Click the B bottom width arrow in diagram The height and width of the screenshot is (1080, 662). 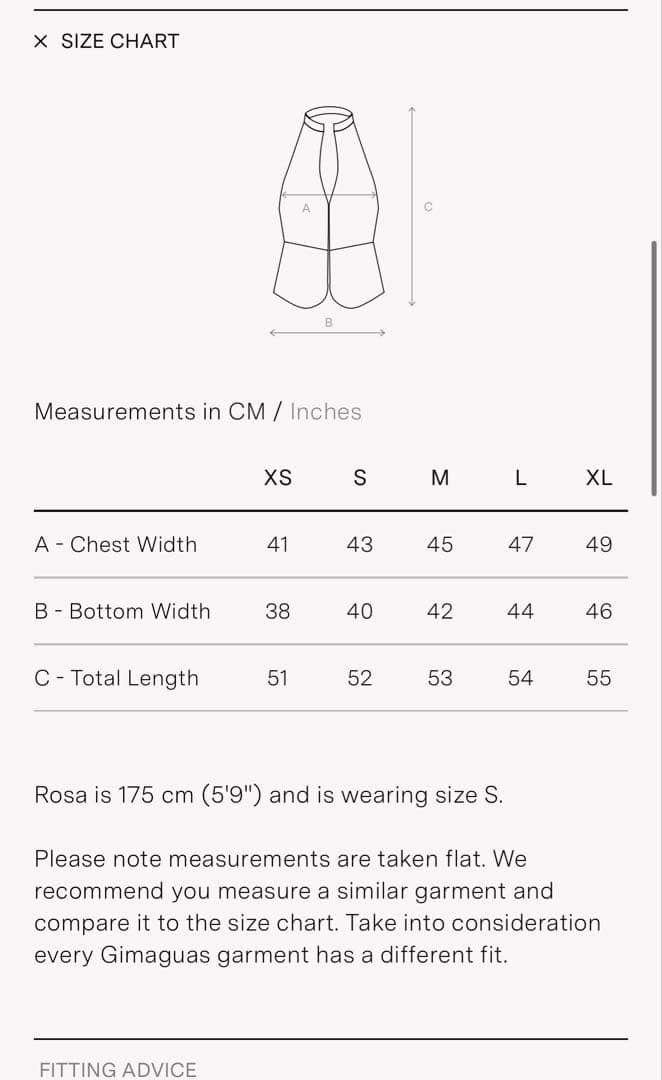tap(328, 333)
